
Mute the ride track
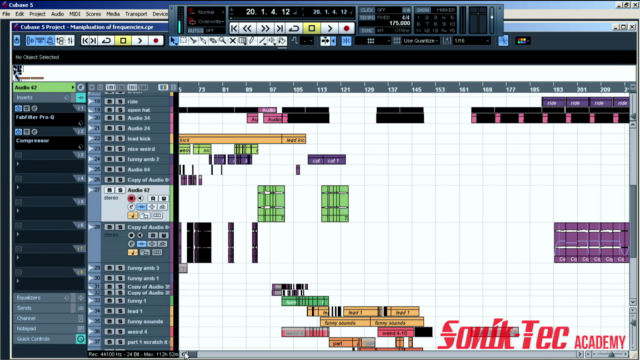point(109,101)
